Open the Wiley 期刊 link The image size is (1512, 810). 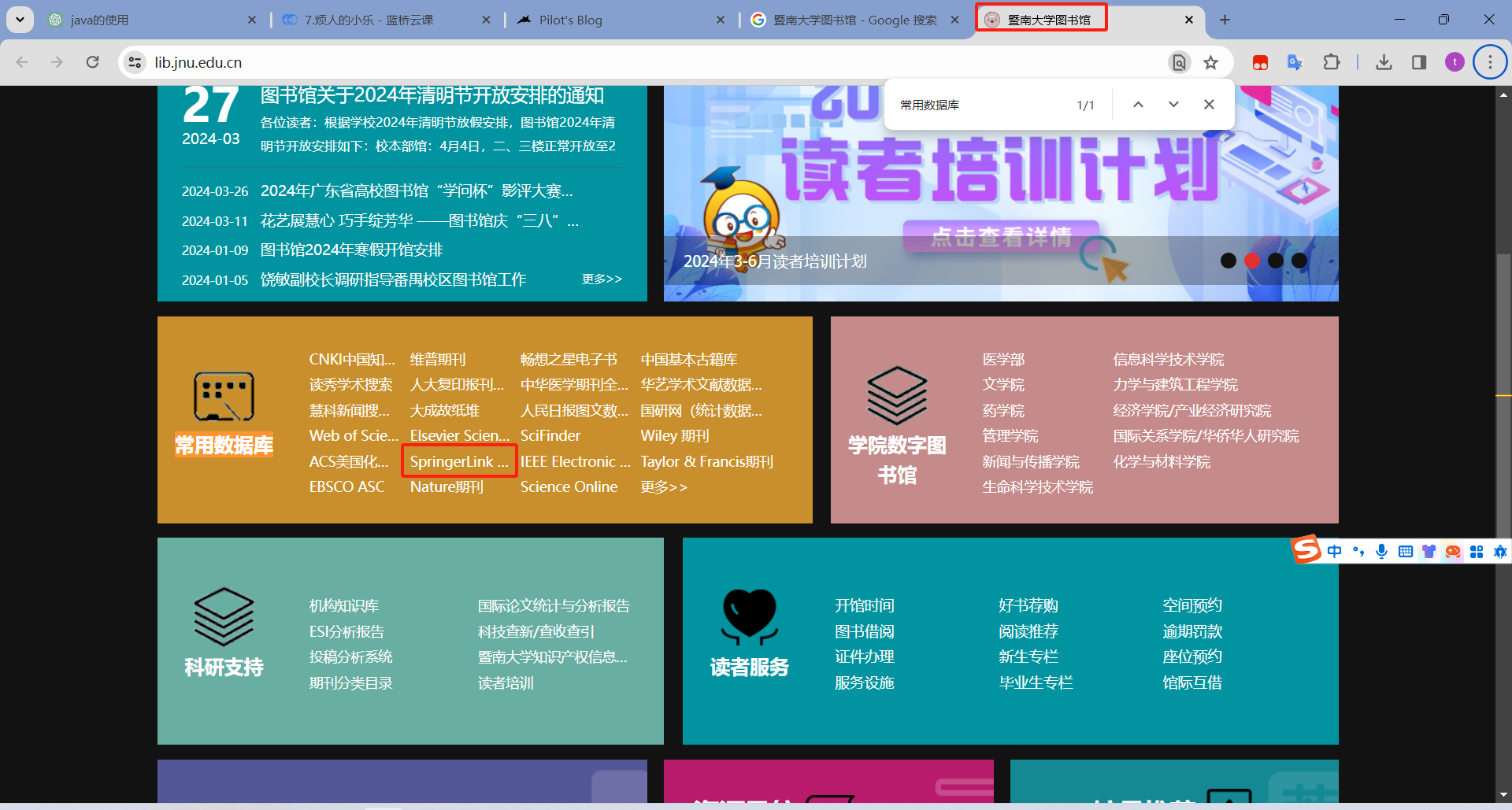point(675,435)
